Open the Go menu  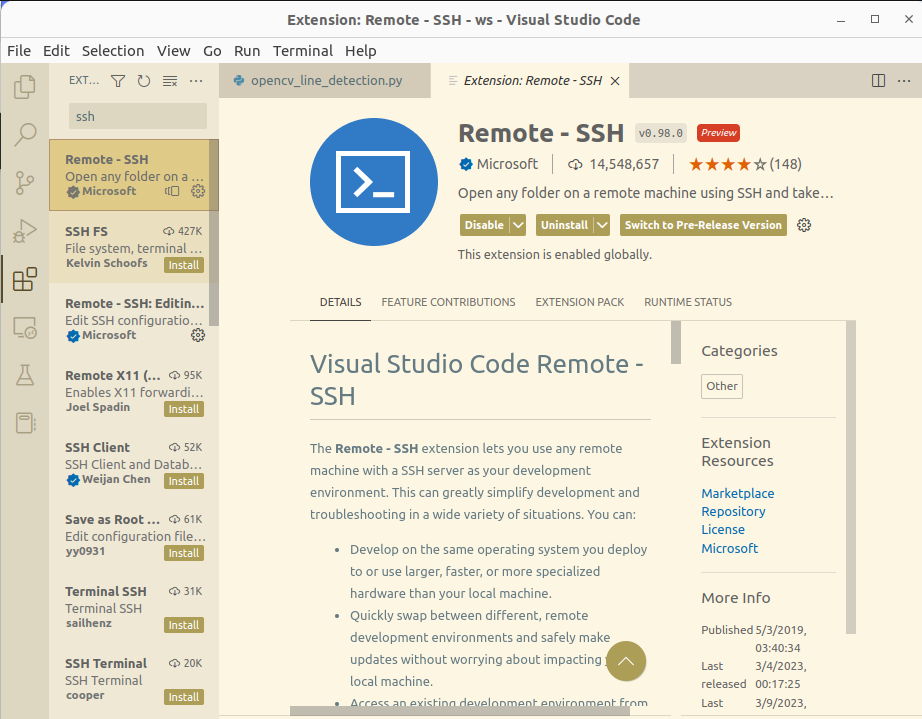(212, 51)
